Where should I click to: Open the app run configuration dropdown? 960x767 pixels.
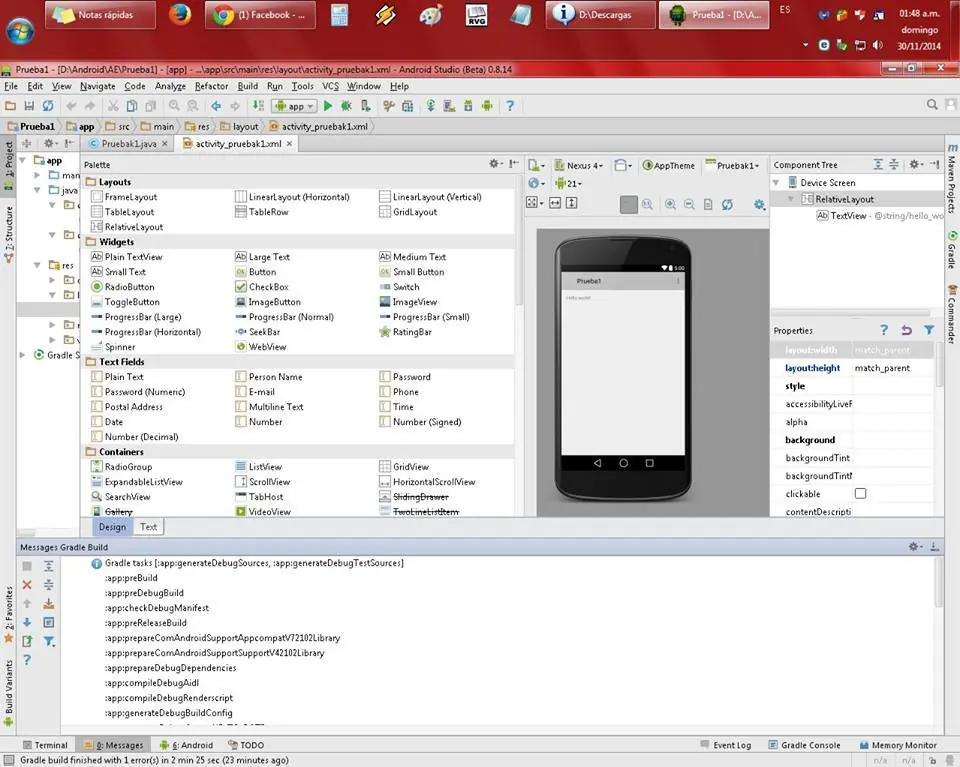click(294, 106)
